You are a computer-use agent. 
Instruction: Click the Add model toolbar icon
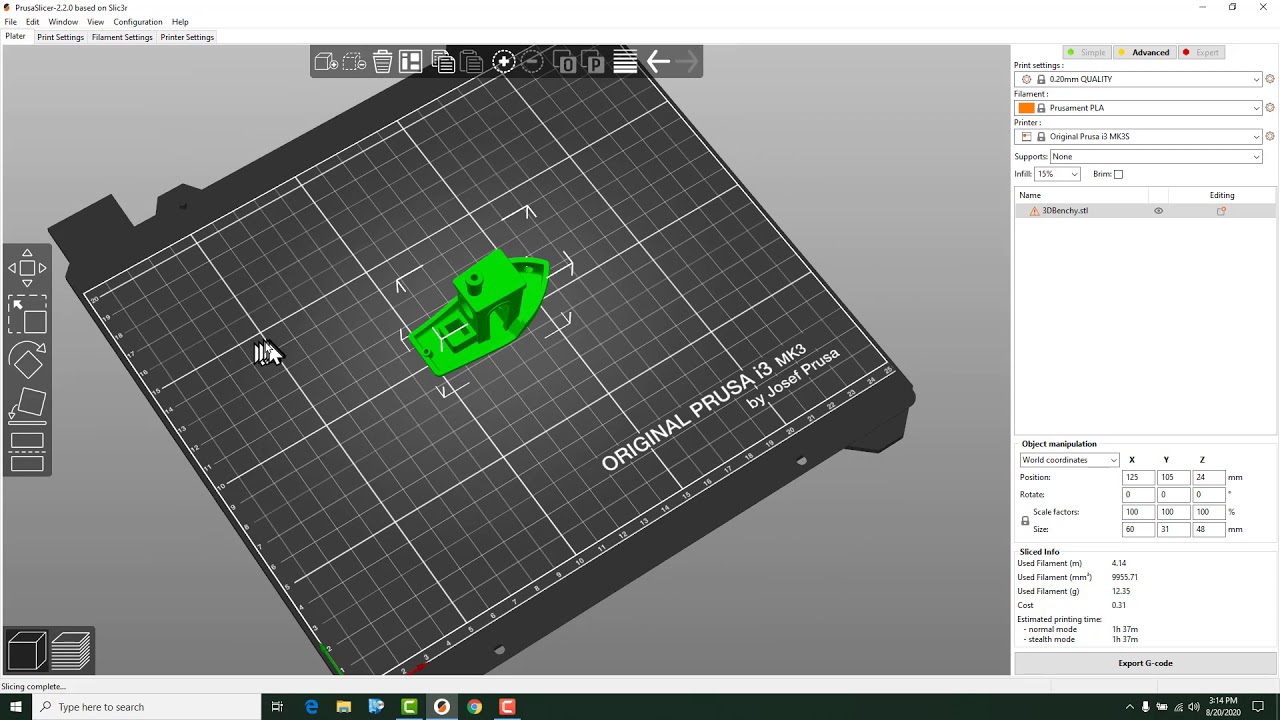pos(325,62)
